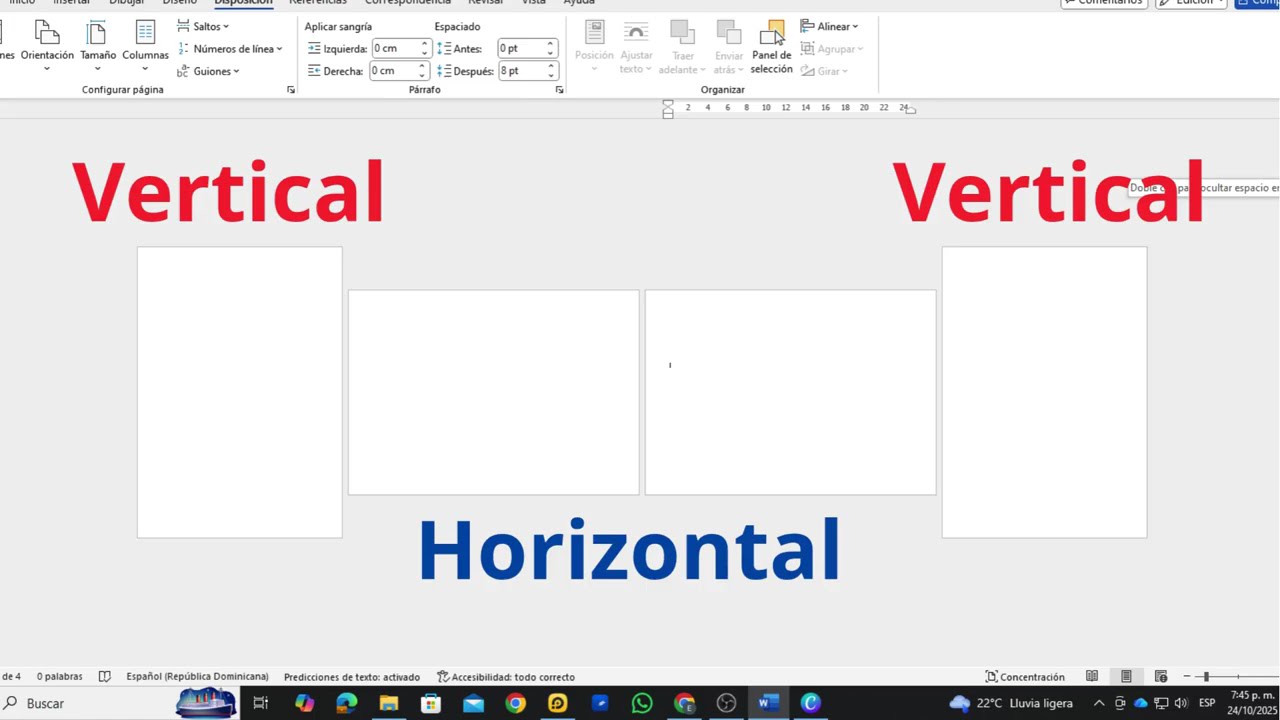Click the spelling check book icon

(104, 677)
